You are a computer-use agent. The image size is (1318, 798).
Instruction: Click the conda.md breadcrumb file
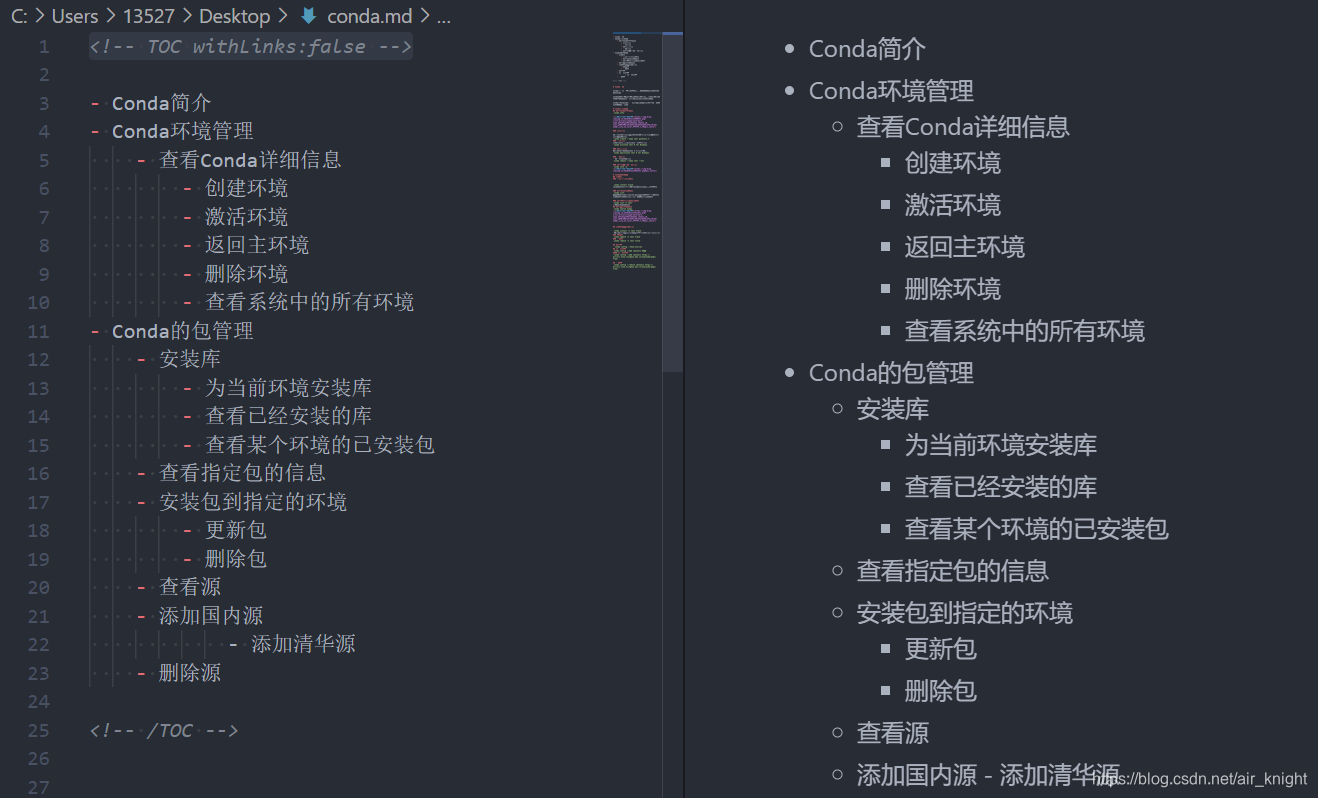click(368, 16)
